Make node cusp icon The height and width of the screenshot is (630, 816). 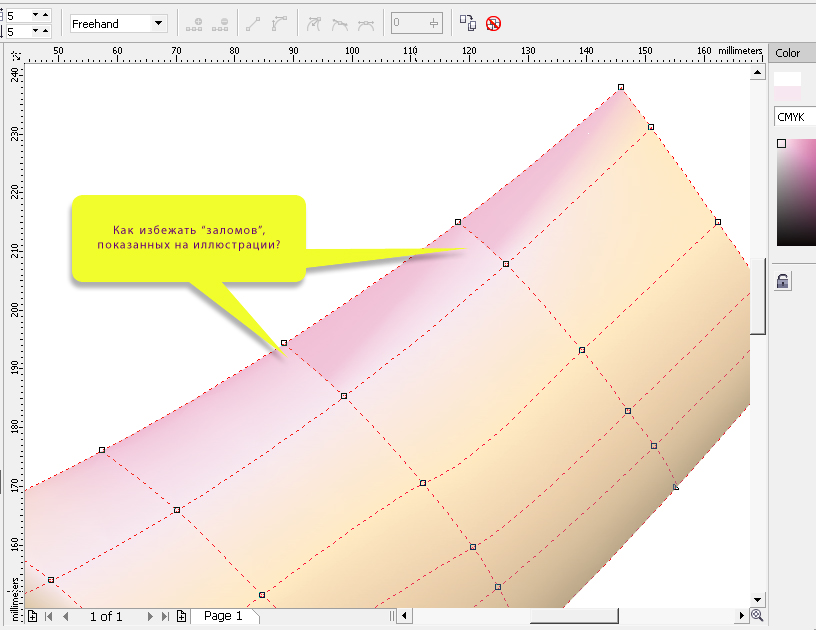tap(316, 23)
